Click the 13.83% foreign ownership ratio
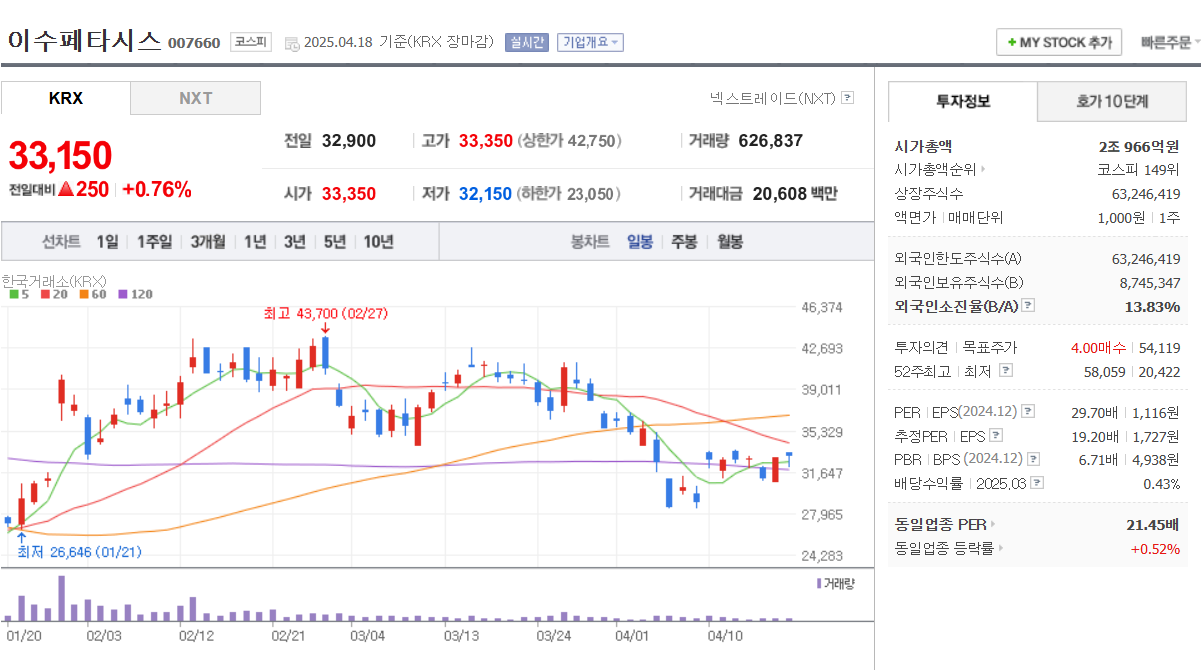1202x670 pixels. tap(1152, 306)
